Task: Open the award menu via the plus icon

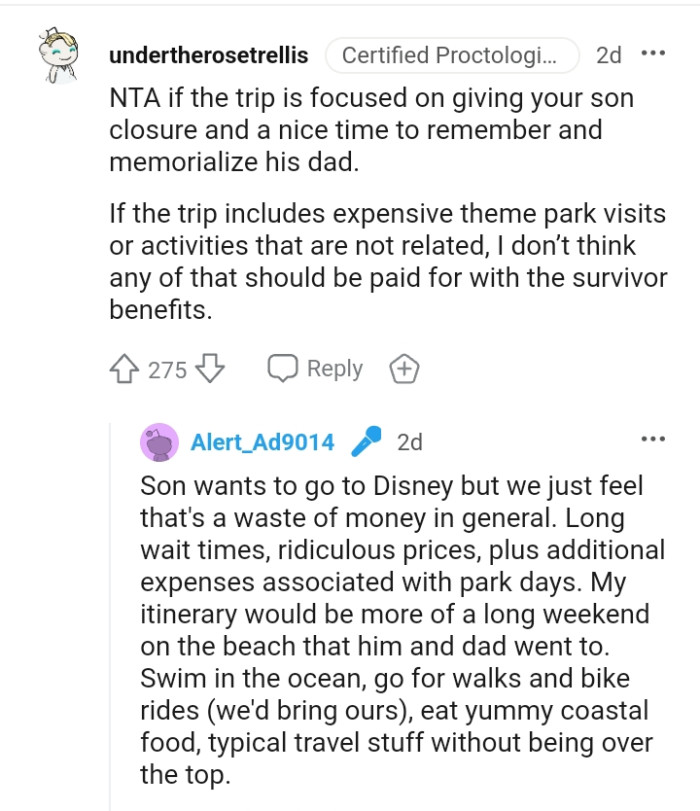Action: 404,369
